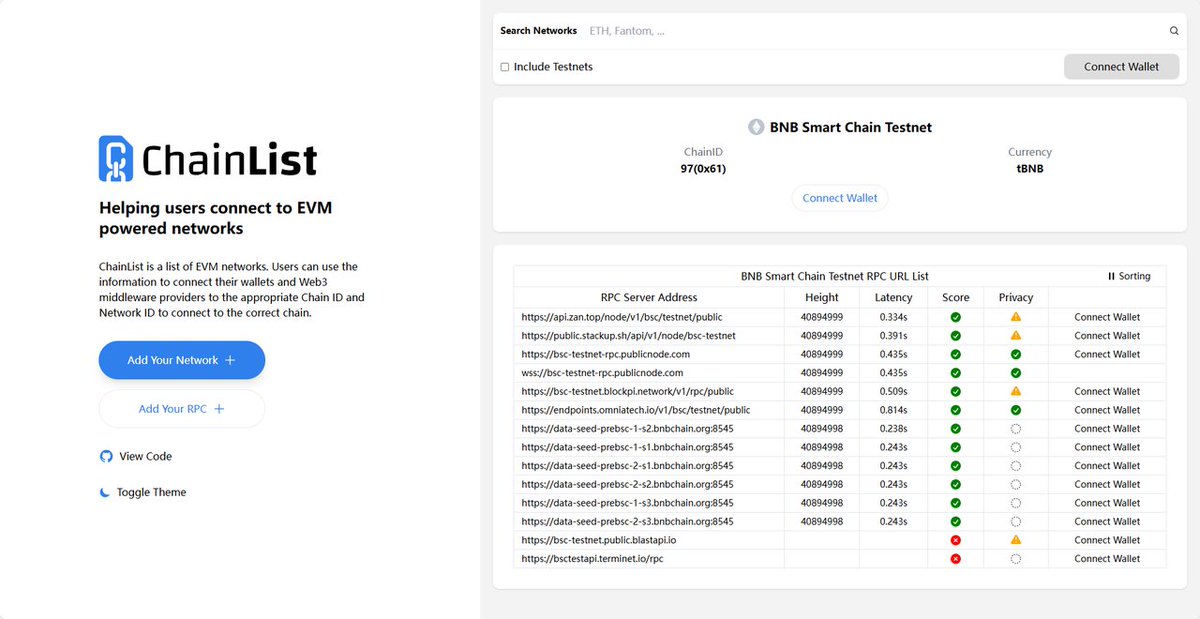The height and width of the screenshot is (619, 1200).
Task: Click Connect Wallet under the ChainID details
Action: coord(840,198)
